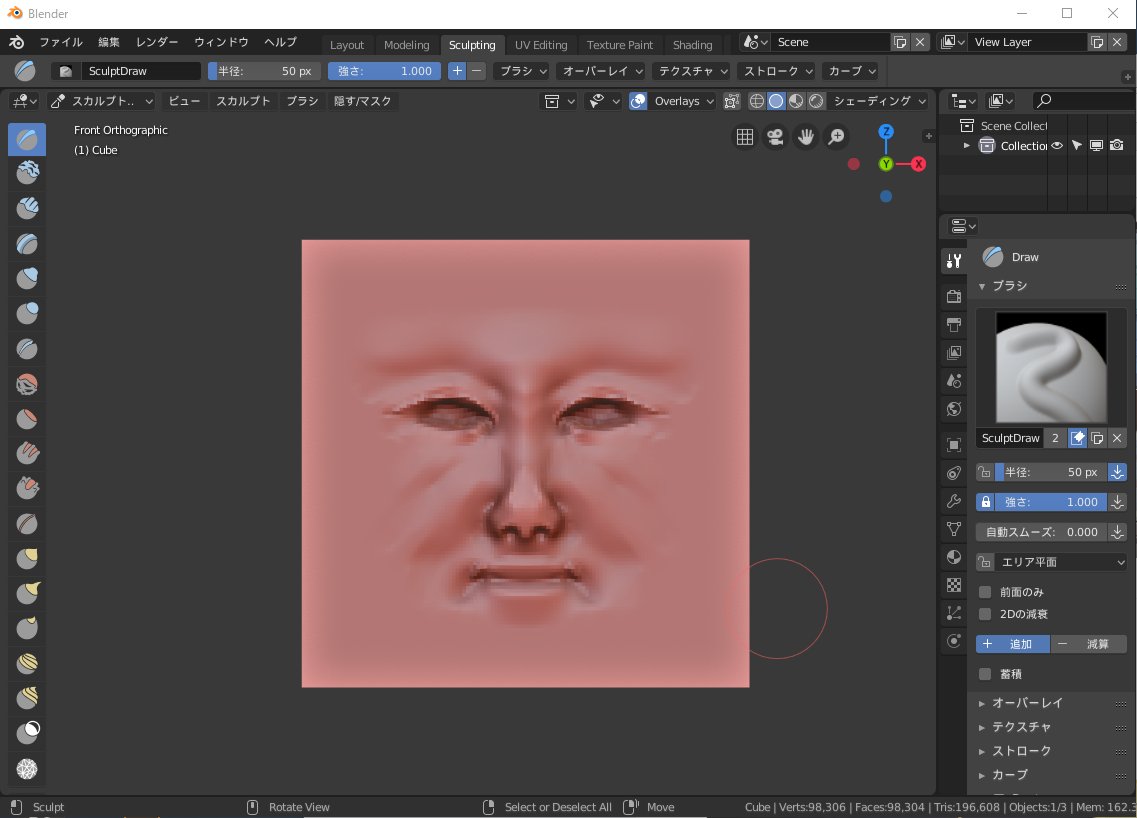Enable the 蓄積 checkbox
1137x818 pixels.
pos(985,674)
